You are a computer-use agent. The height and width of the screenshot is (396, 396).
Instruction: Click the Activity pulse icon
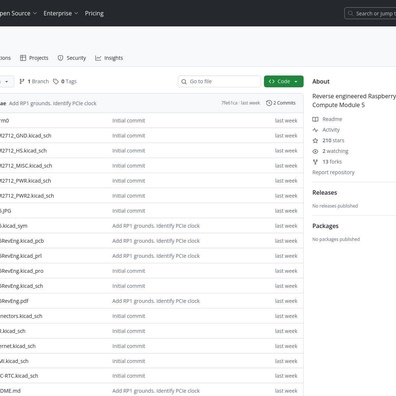pyautogui.click(x=315, y=130)
